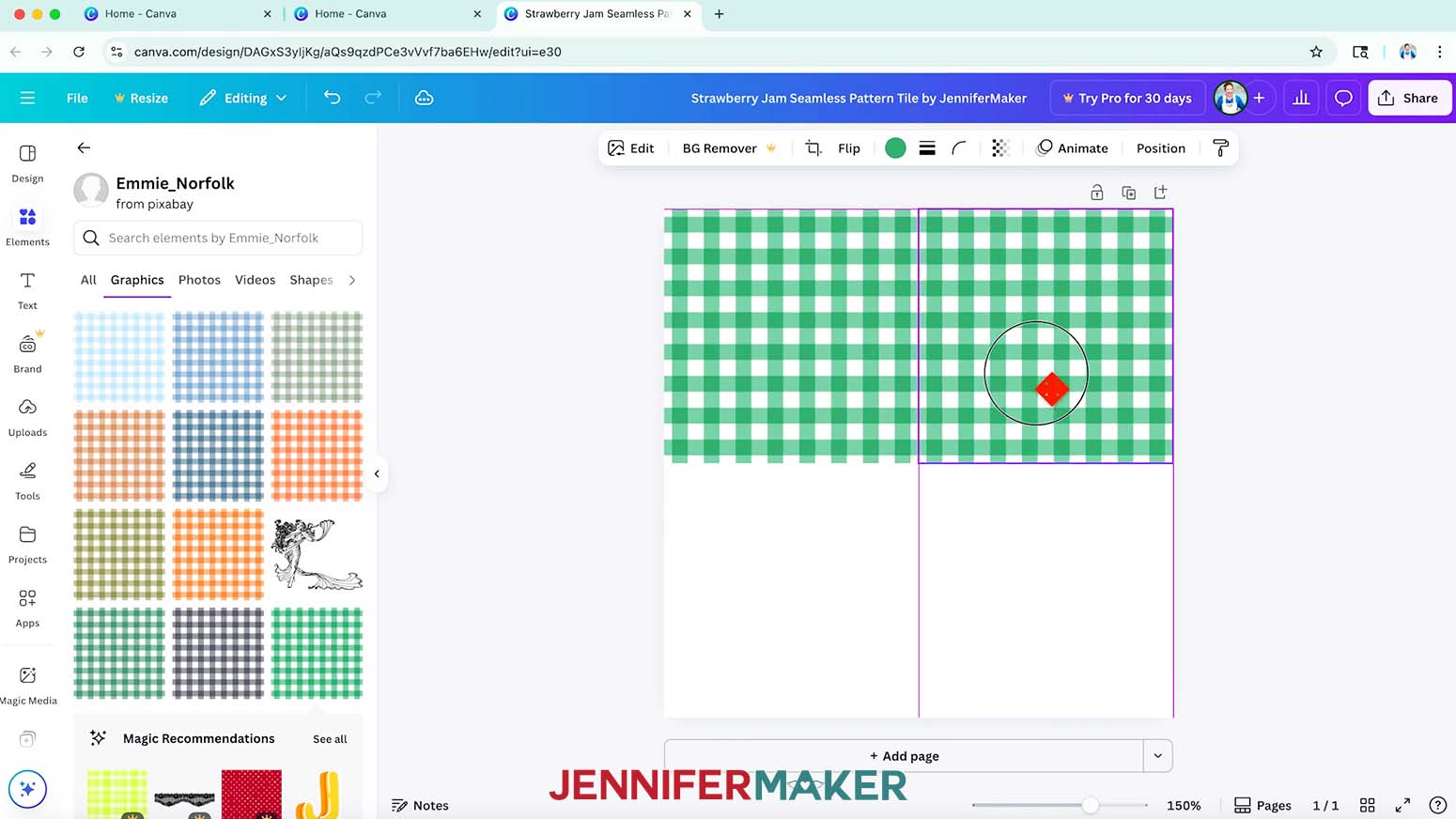Open the green color swatch picker
This screenshot has width=1456, height=819.
tap(895, 148)
